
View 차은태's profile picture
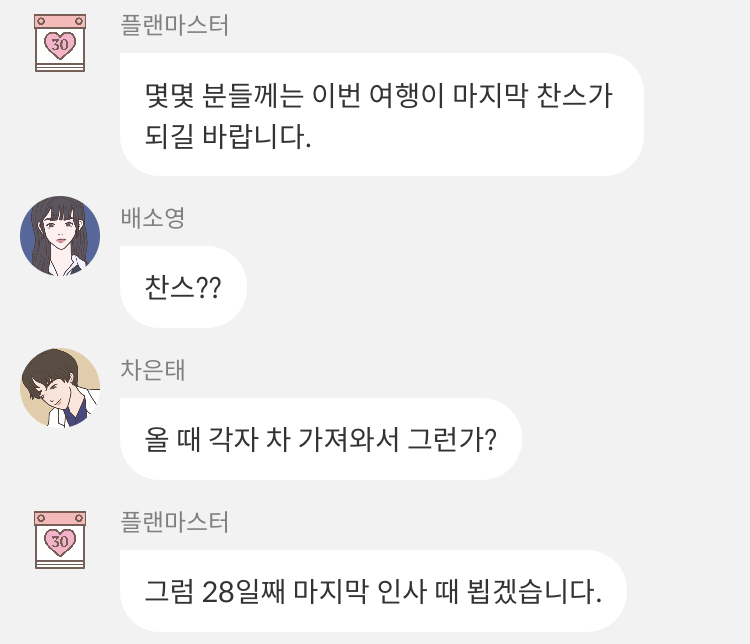pyautogui.click(x=60, y=388)
